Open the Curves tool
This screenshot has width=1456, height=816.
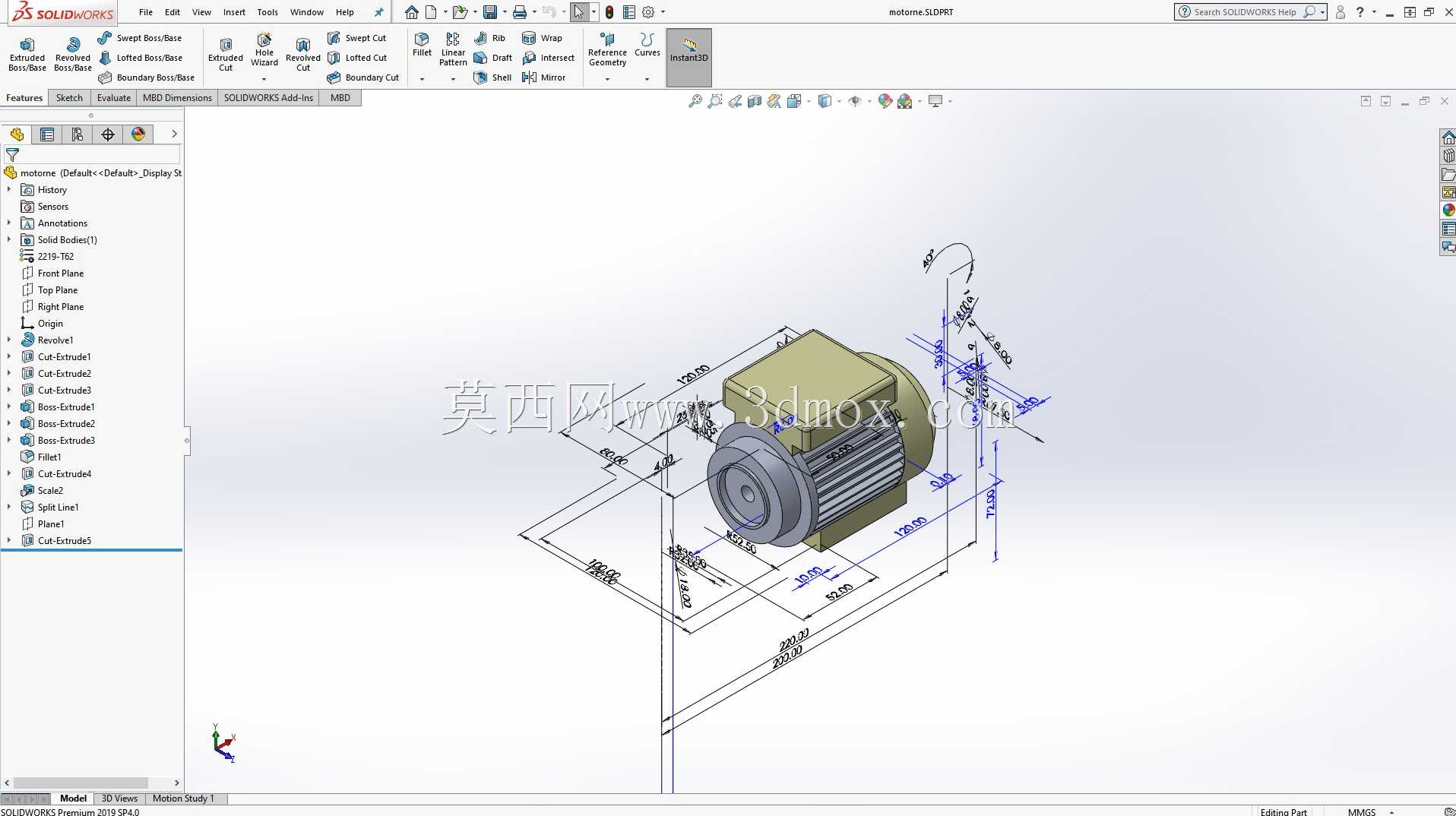(x=647, y=45)
